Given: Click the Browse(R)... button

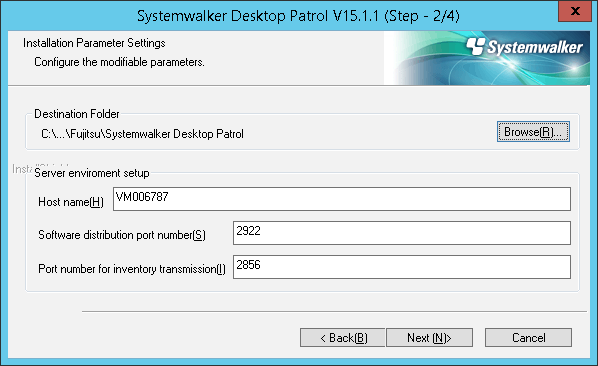Looking at the screenshot, I should click(533, 132).
